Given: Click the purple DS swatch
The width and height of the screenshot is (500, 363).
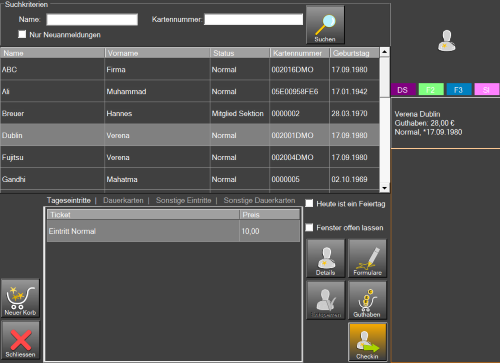Looking at the screenshot, I should tap(403, 90).
